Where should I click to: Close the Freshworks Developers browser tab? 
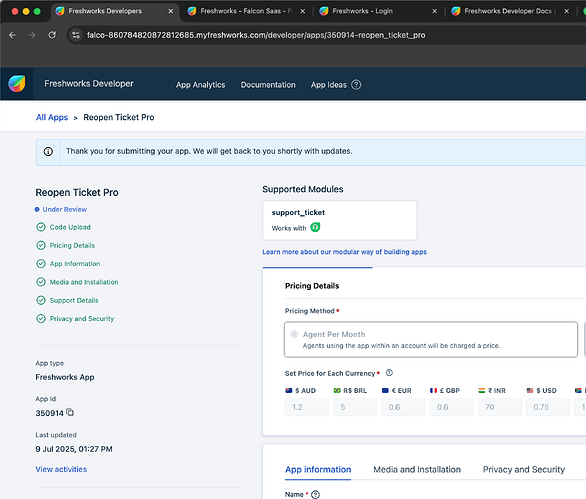(x=170, y=11)
